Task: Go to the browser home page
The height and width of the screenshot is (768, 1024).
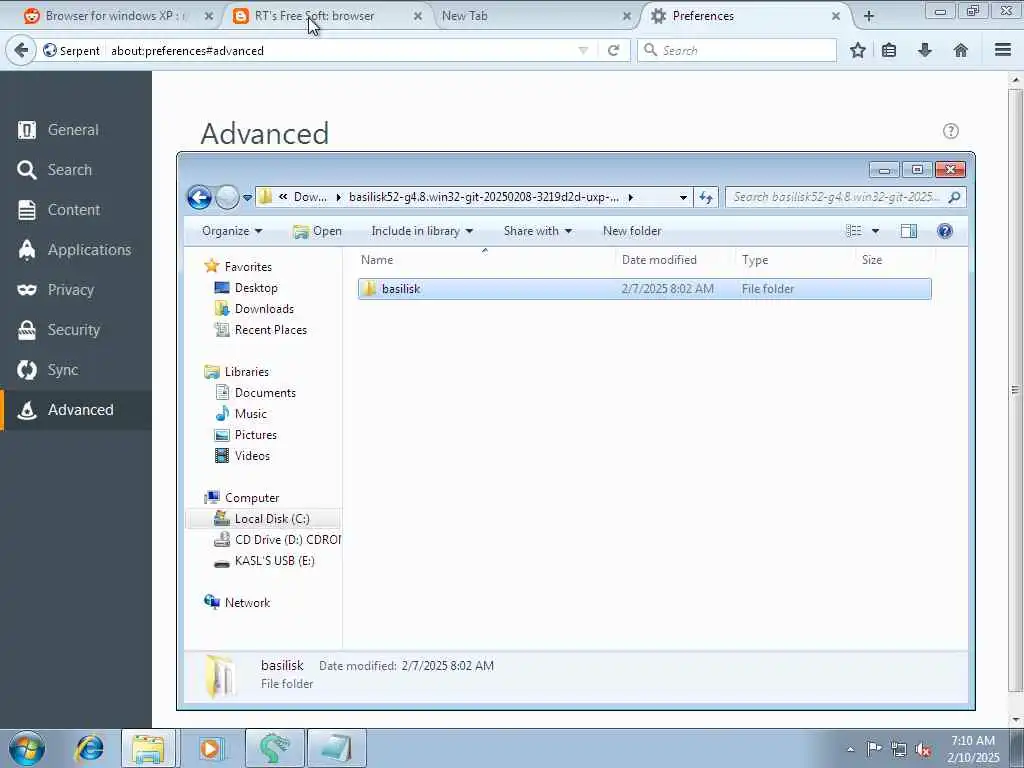Action: coord(961,50)
